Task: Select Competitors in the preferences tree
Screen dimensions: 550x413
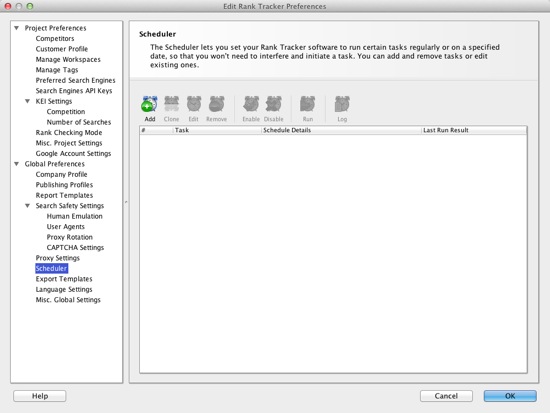Action: [55, 38]
